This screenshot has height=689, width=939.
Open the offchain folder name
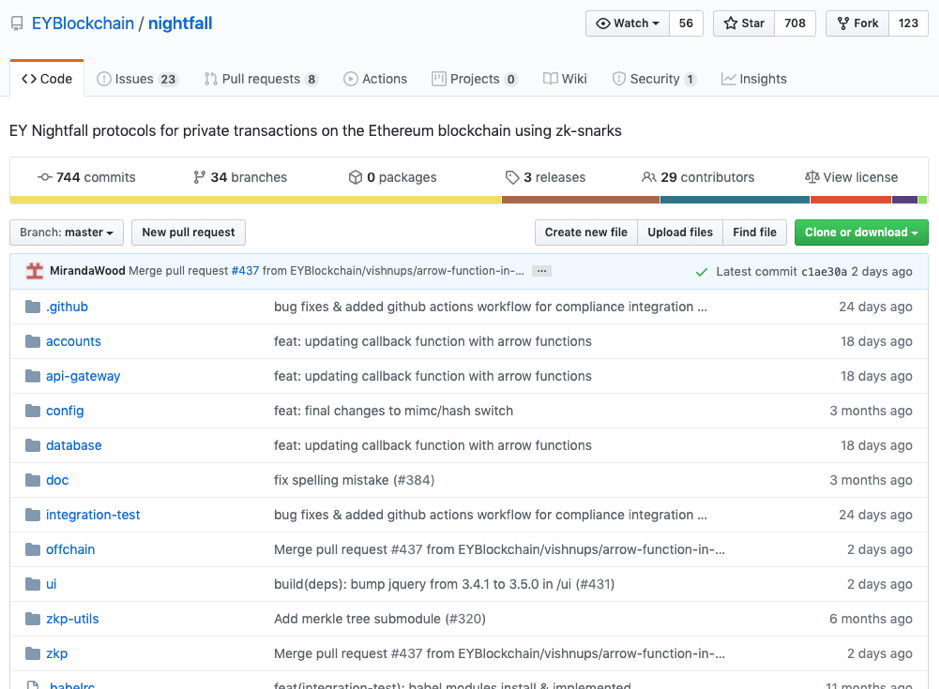point(71,550)
